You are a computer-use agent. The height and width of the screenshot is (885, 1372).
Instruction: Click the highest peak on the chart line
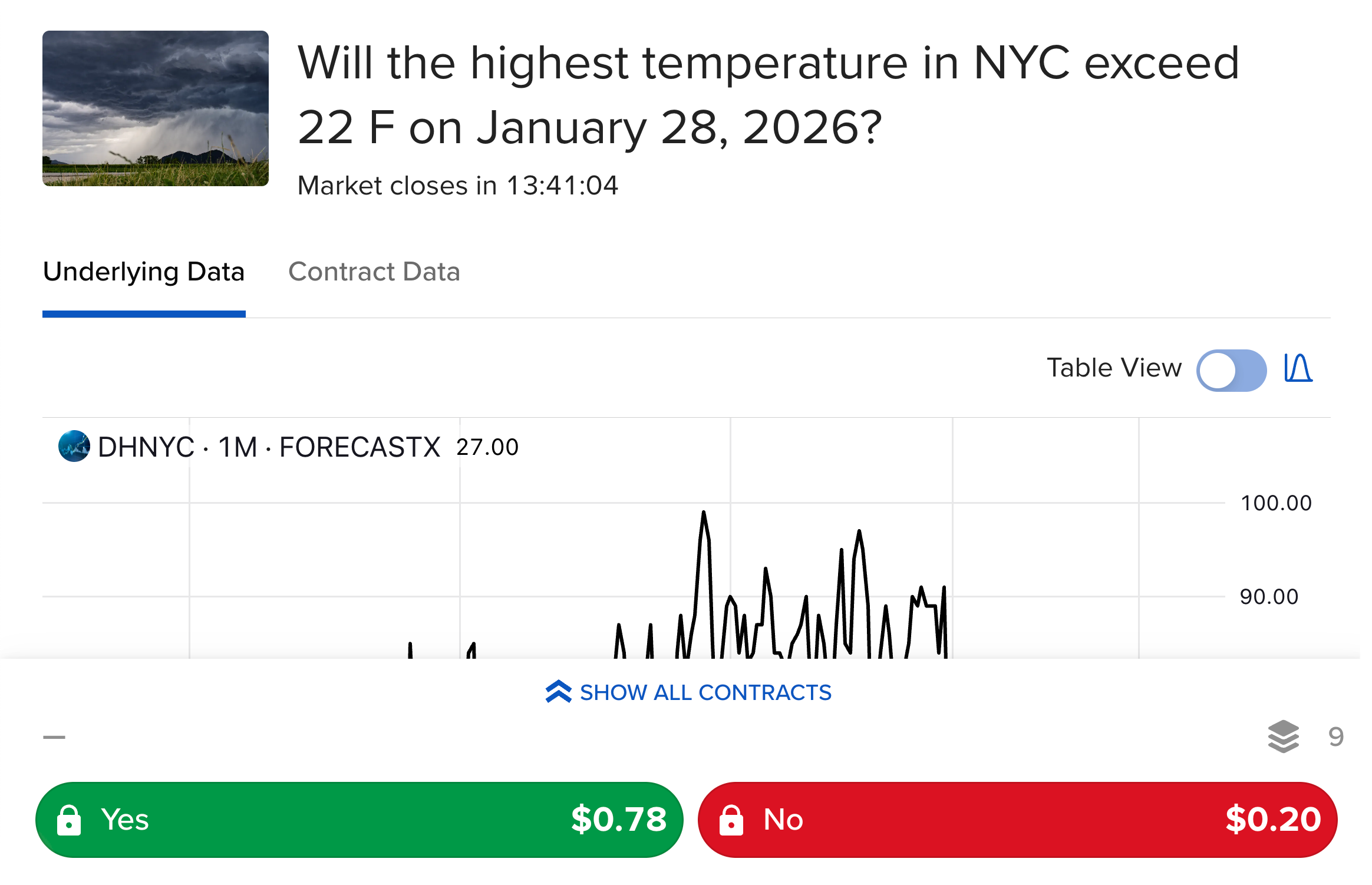point(703,513)
